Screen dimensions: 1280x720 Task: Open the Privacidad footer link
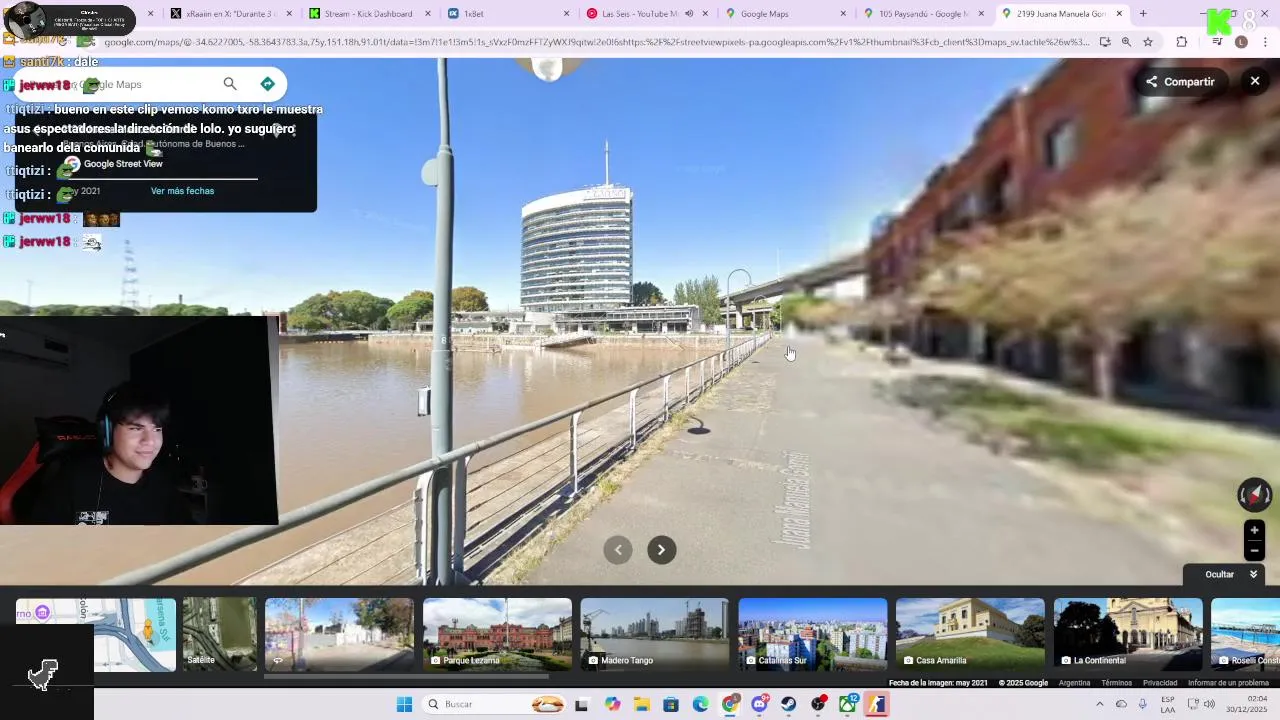pos(1160,683)
